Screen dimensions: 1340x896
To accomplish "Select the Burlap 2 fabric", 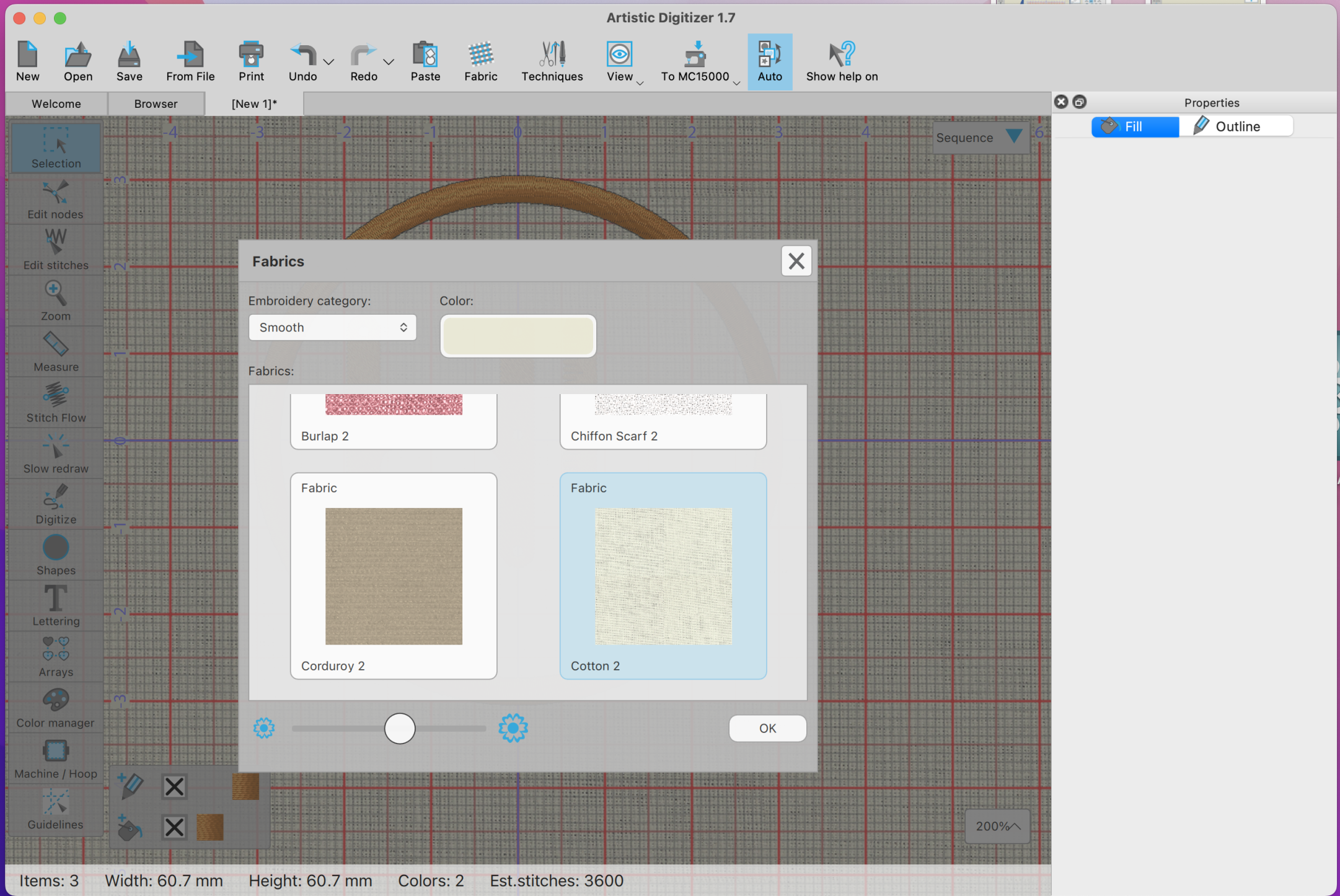I will click(x=394, y=421).
